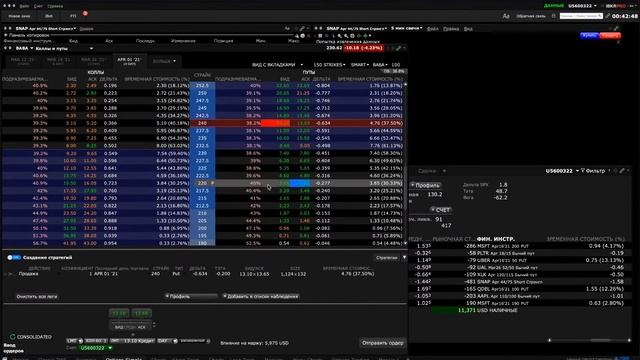The image size is (640, 360).
Task: Click the СЧЕТ button in portfolio panel
Action: (441, 210)
